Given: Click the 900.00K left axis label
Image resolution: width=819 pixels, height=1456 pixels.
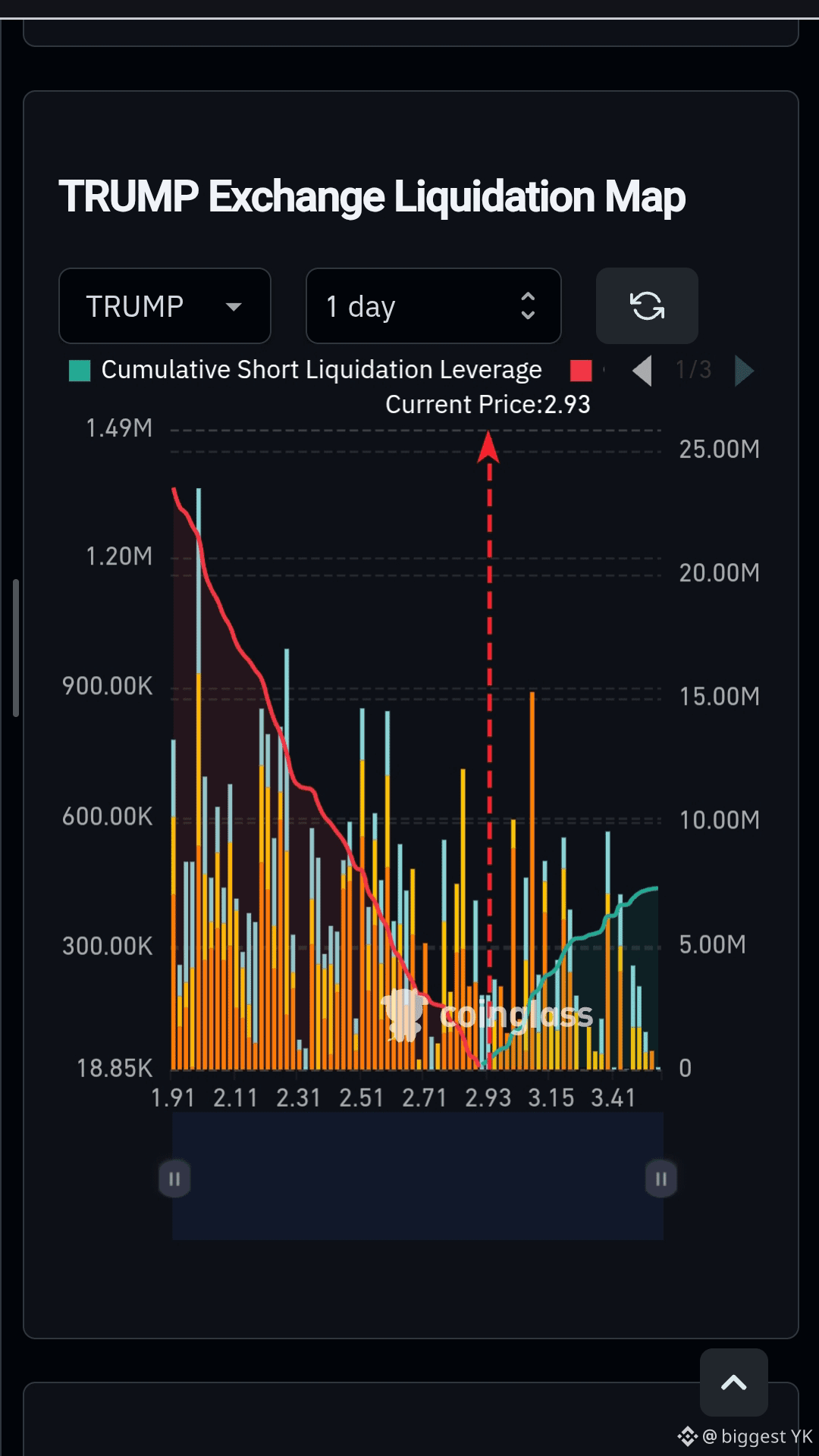Looking at the screenshot, I should [108, 686].
